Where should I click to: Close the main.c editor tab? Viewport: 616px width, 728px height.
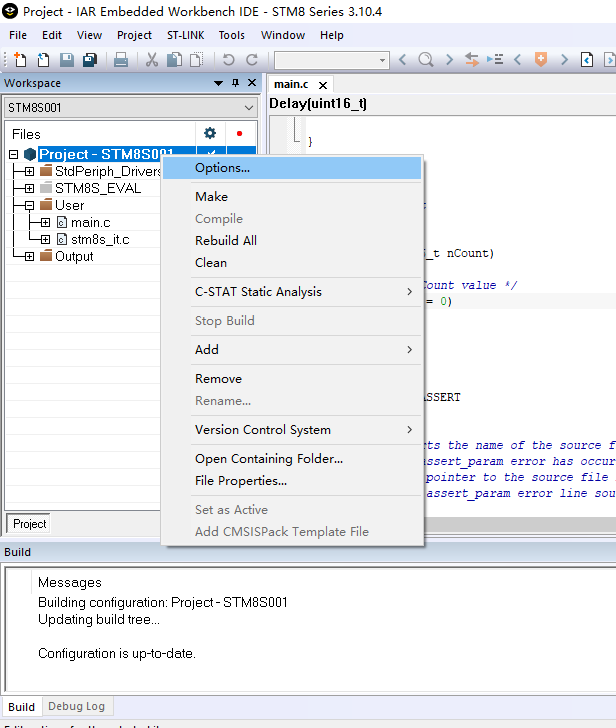323,85
